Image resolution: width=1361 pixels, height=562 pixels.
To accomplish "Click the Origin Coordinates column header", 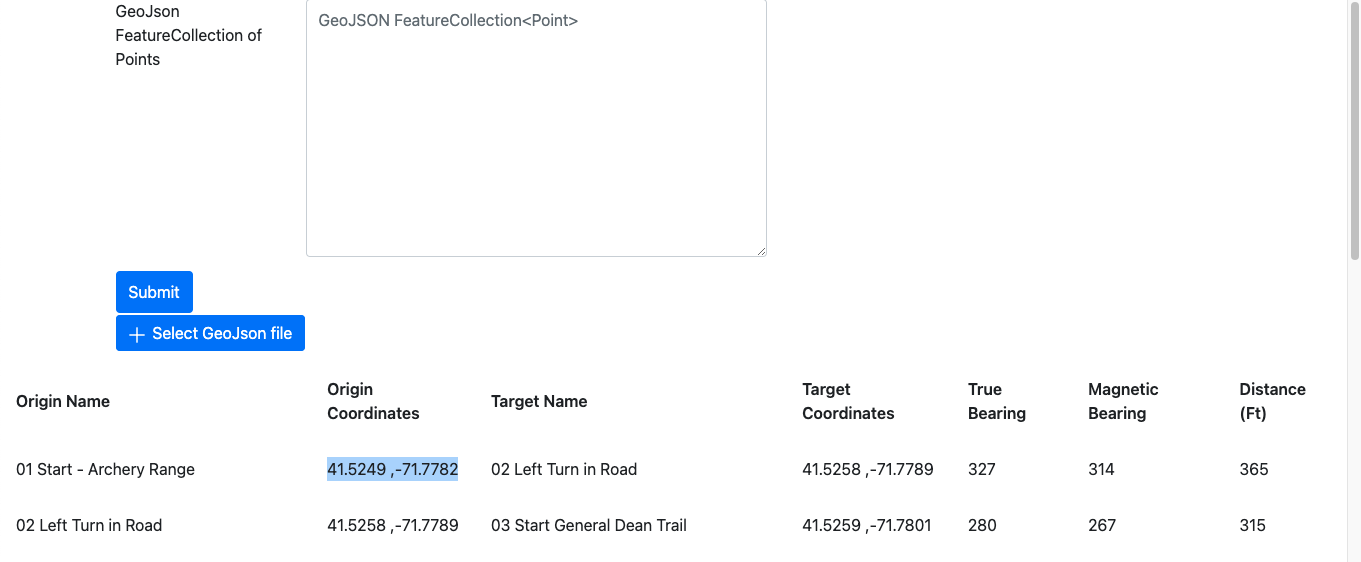I will coord(373,401).
